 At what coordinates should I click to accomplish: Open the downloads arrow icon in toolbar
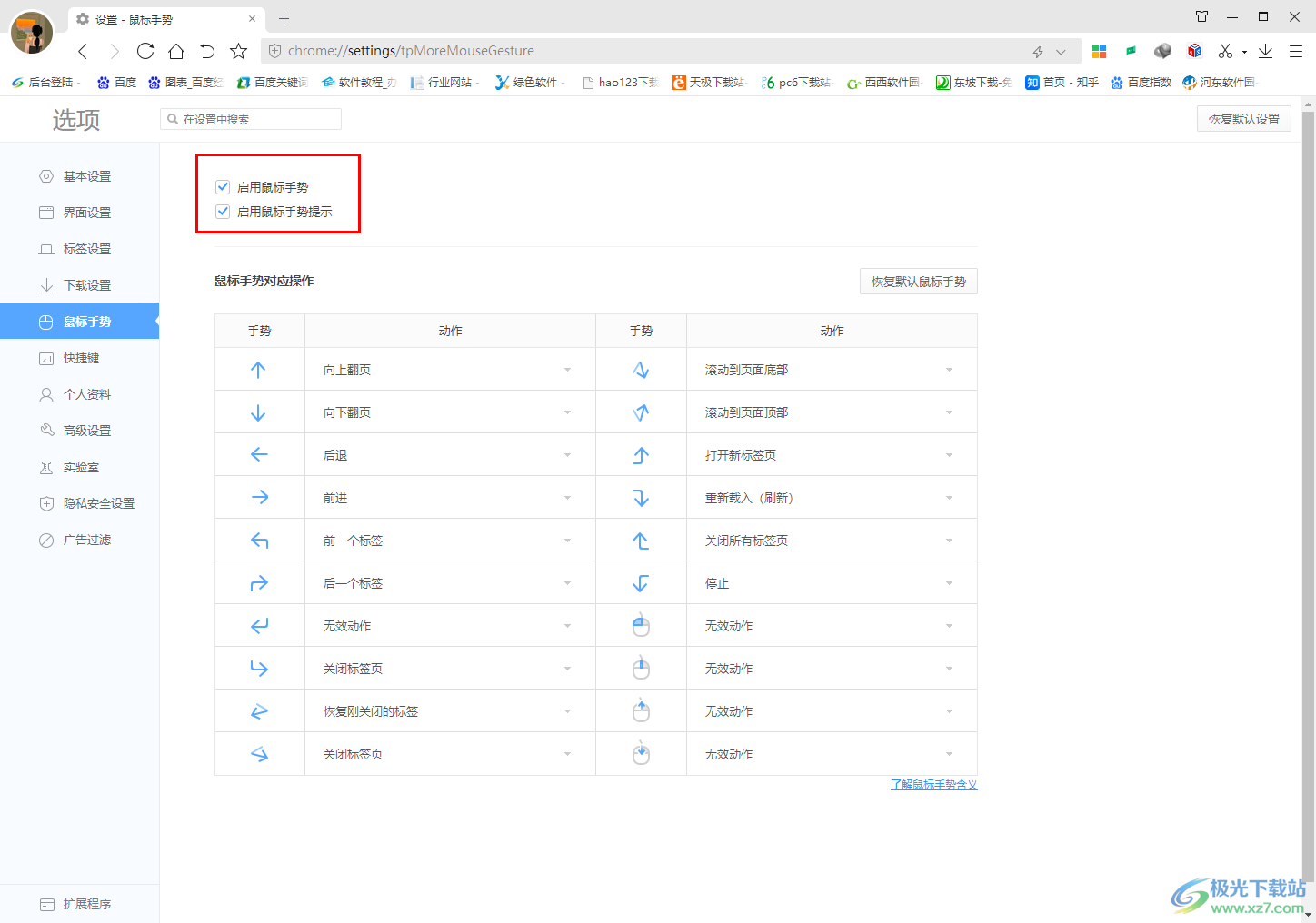(1265, 51)
